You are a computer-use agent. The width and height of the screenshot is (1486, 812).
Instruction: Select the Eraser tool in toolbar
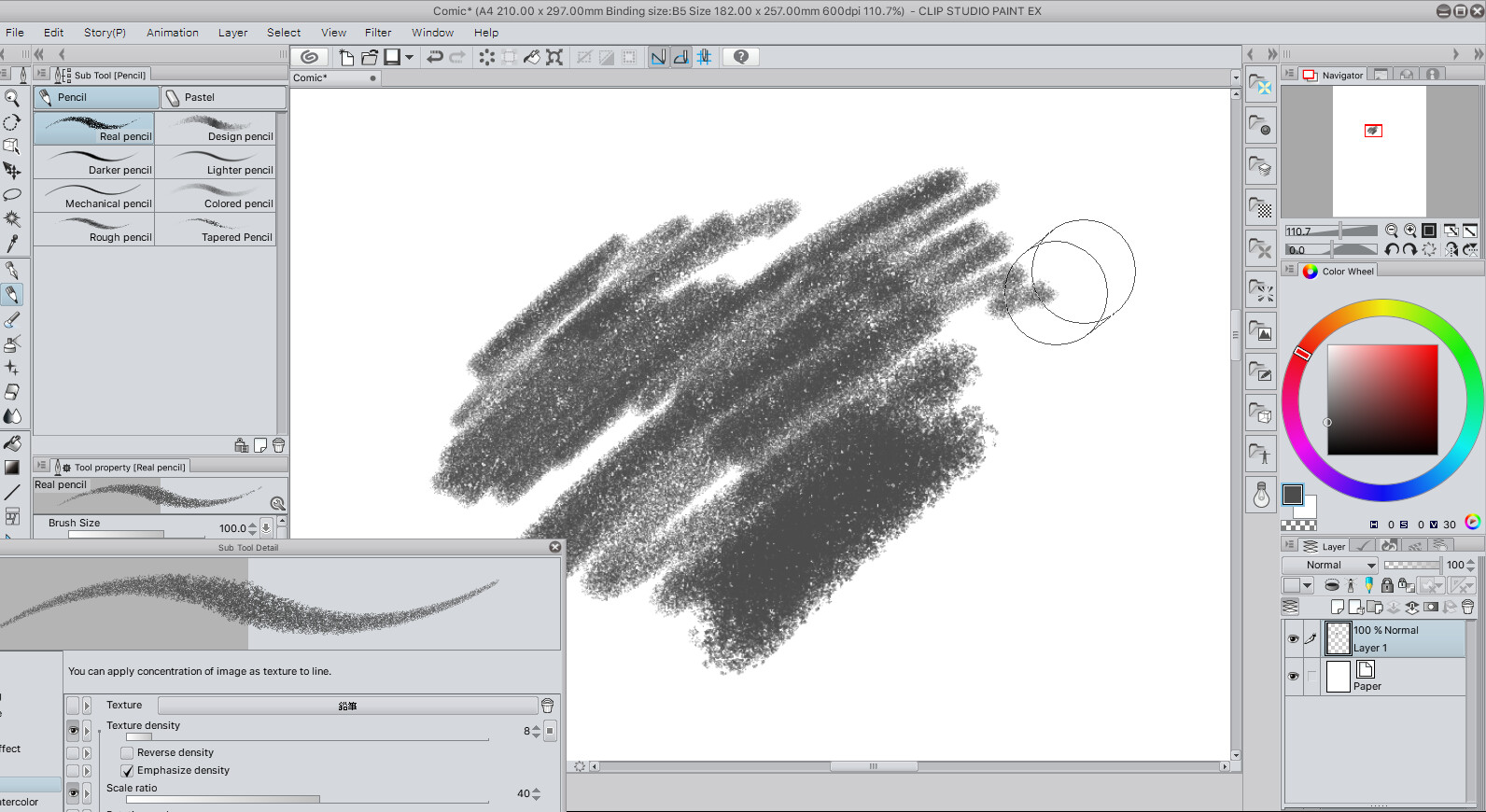pos(12,392)
